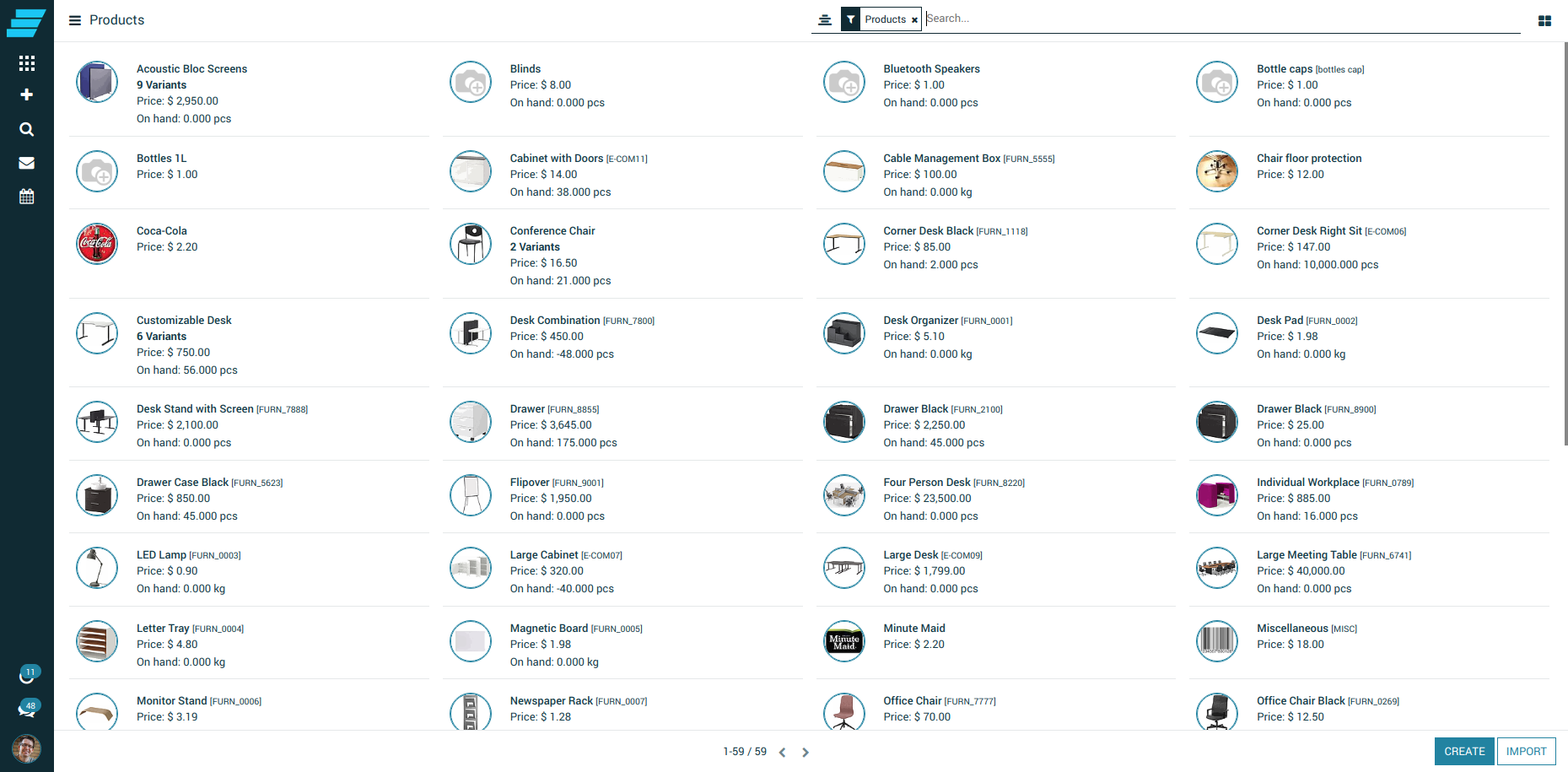Remove the Products filter facet
The image size is (1568, 772).
(914, 20)
